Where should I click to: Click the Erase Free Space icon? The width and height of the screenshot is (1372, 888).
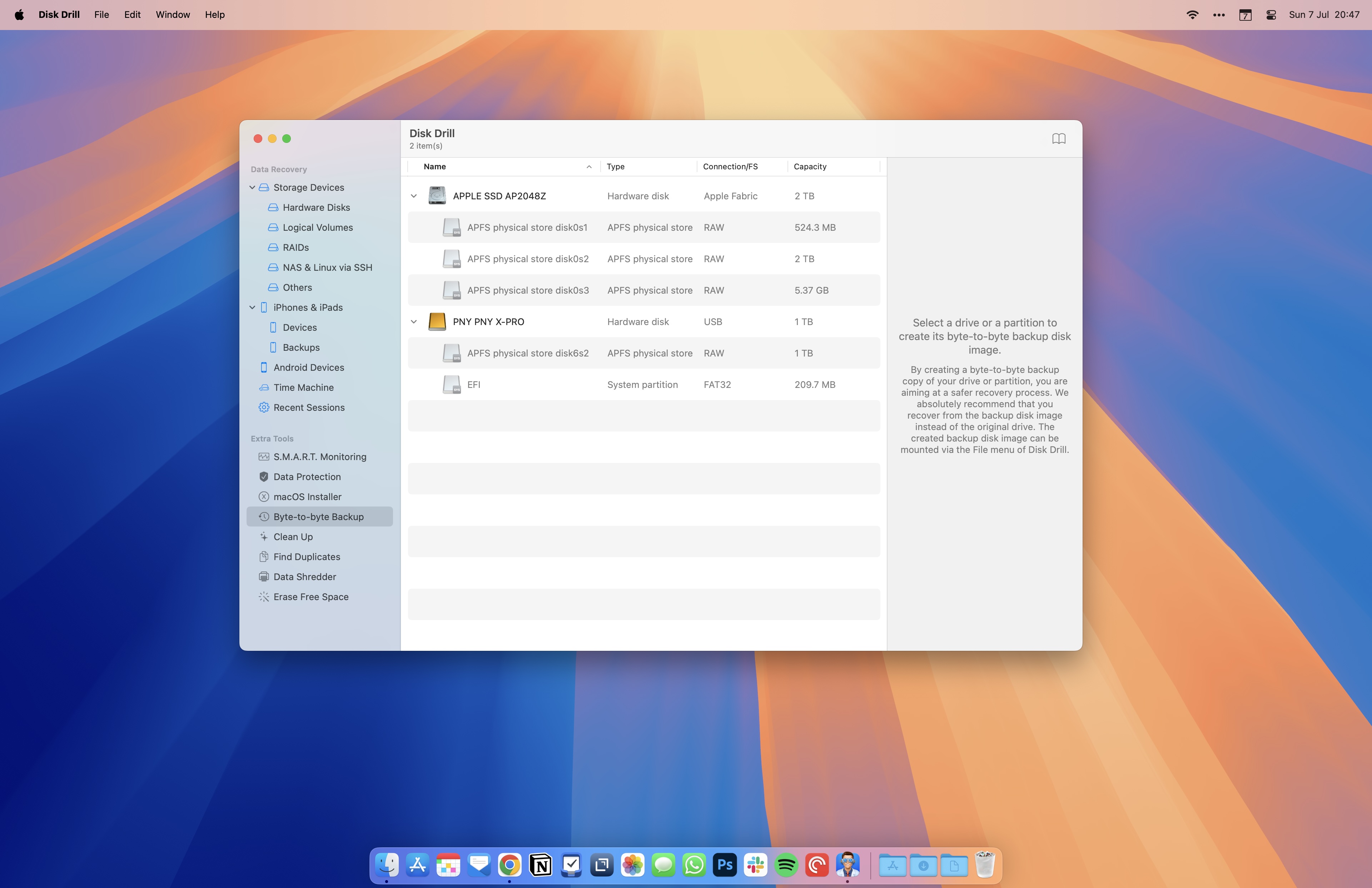(263, 597)
